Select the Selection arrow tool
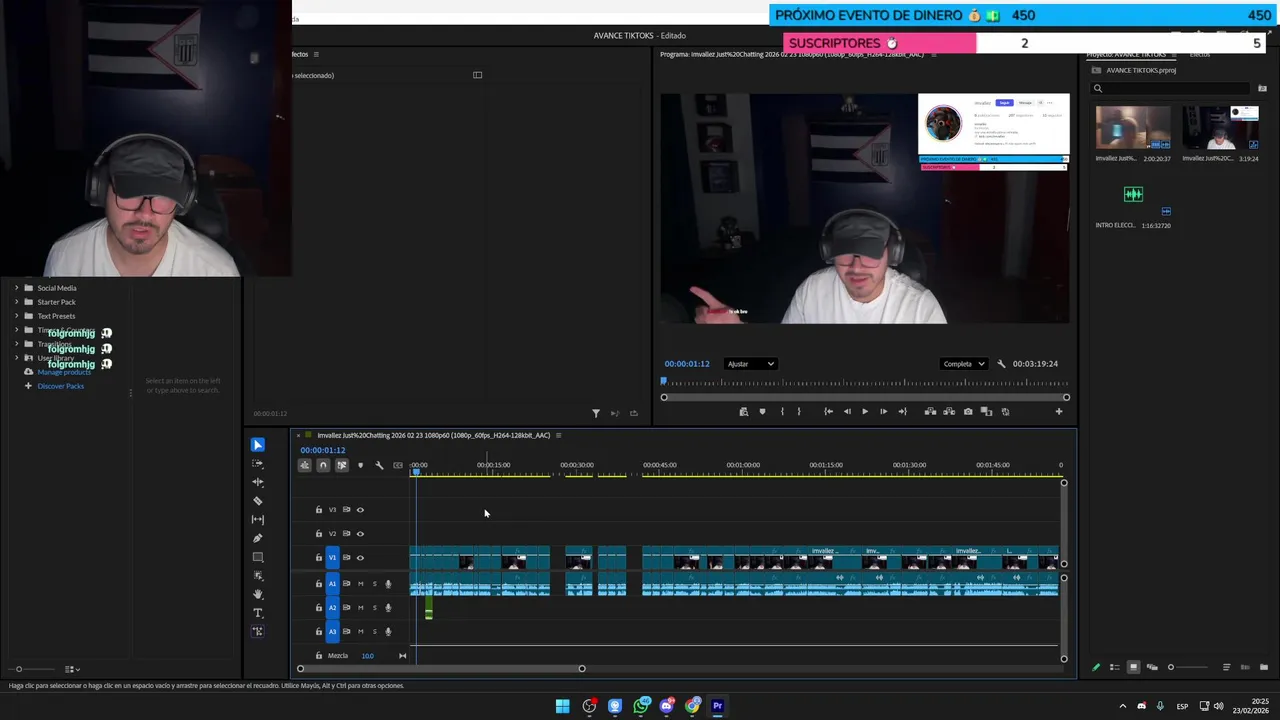The height and width of the screenshot is (720, 1280). pos(258,445)
